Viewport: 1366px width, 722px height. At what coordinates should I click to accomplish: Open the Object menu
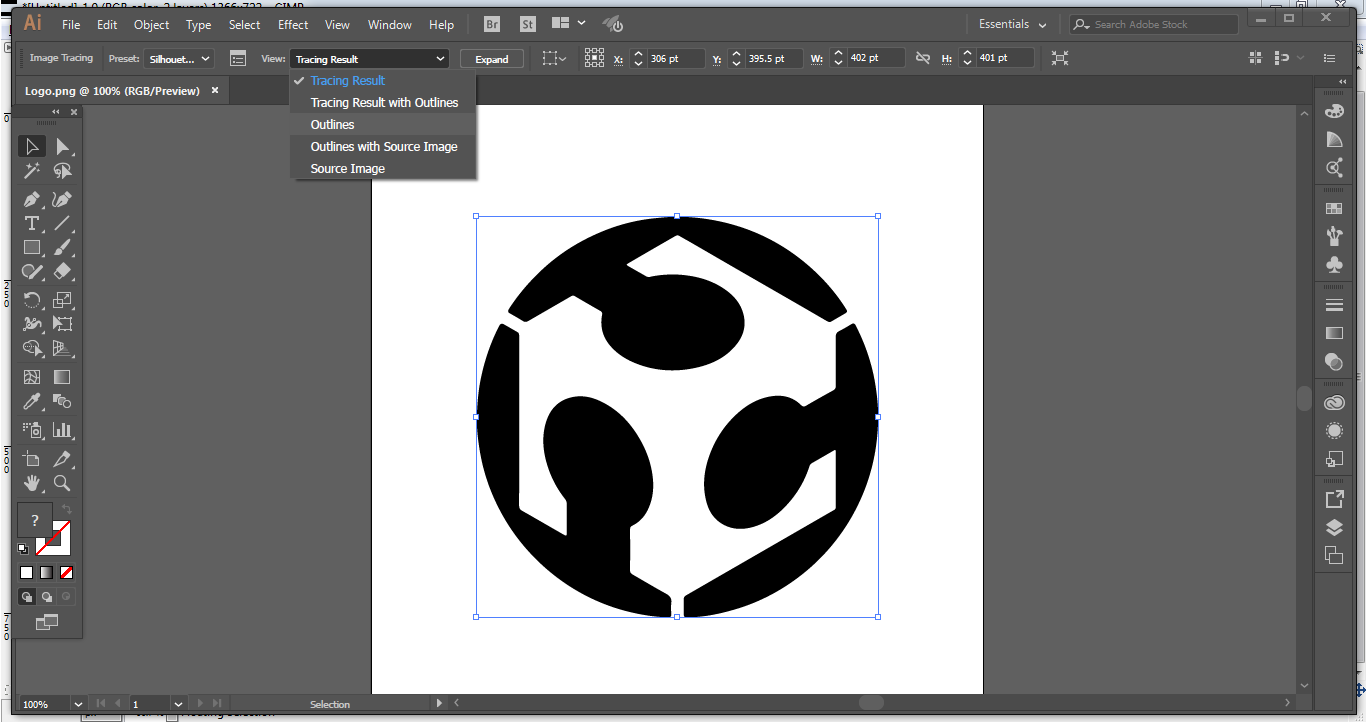tap(152, 24)
